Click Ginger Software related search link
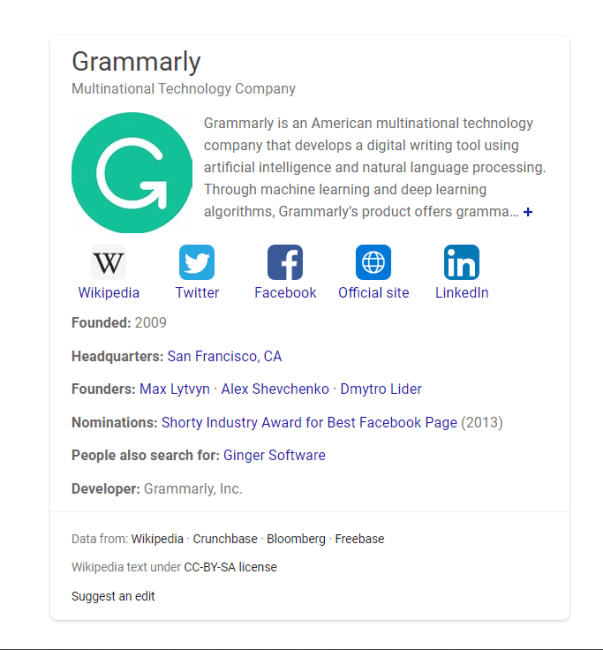Image resolution: width=603 pixels, height=650 pixels. [x=274, y=455]
